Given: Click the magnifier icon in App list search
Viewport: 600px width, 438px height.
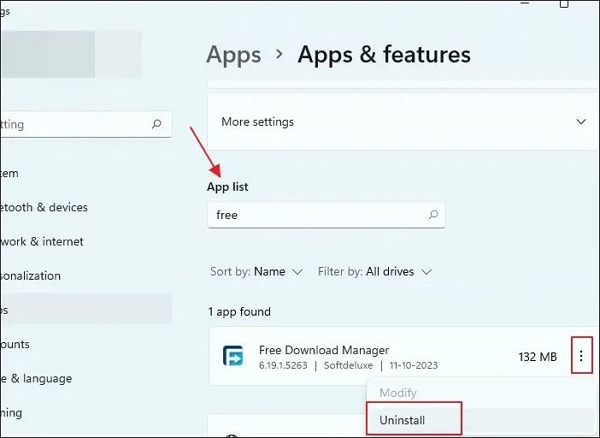Looking at the screenshot, I should coord(433,214).
